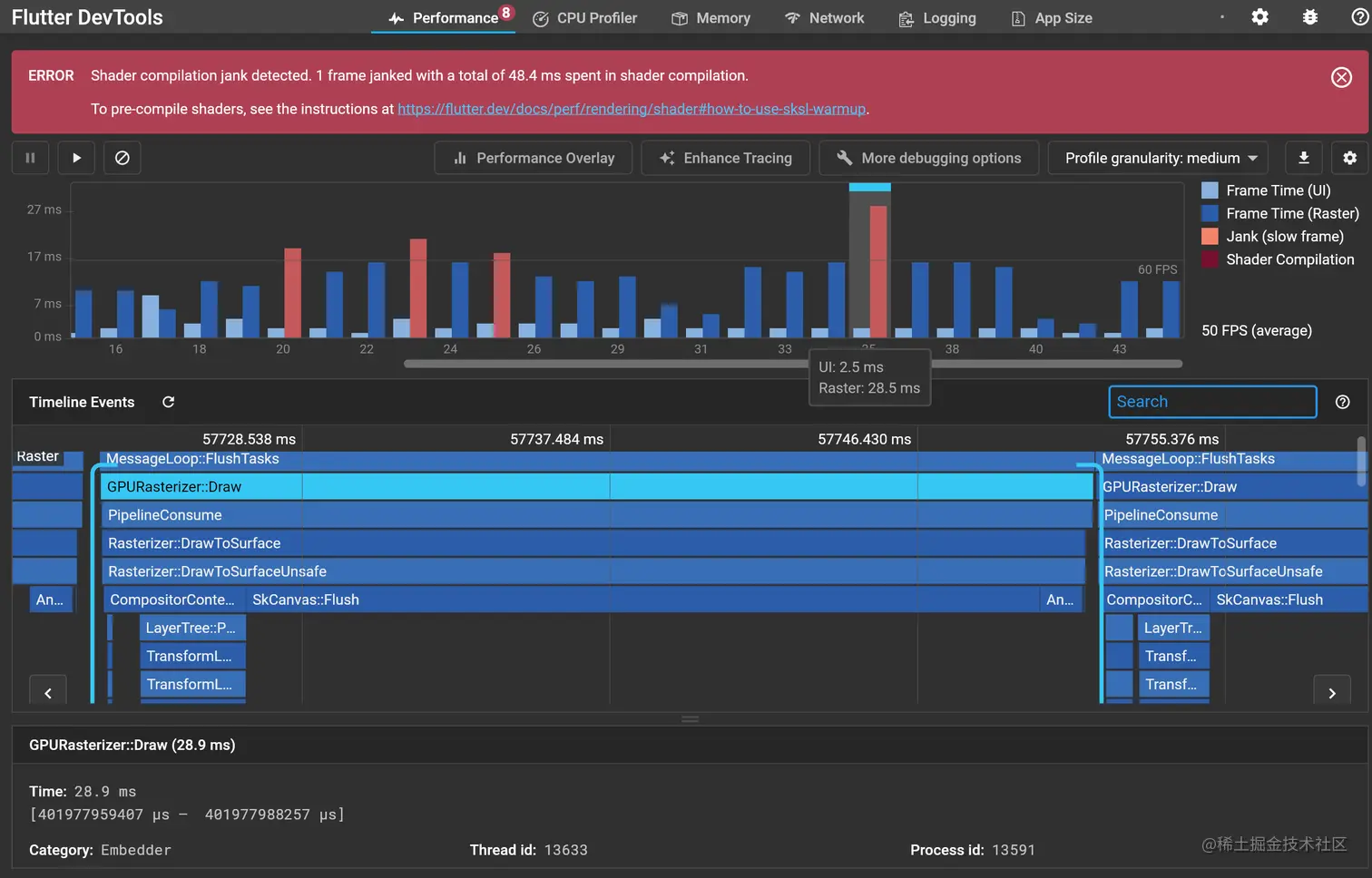Select the right SkCanvas::Flush event
This screenshot has width=1372, height=878.
coord(1289,600)
